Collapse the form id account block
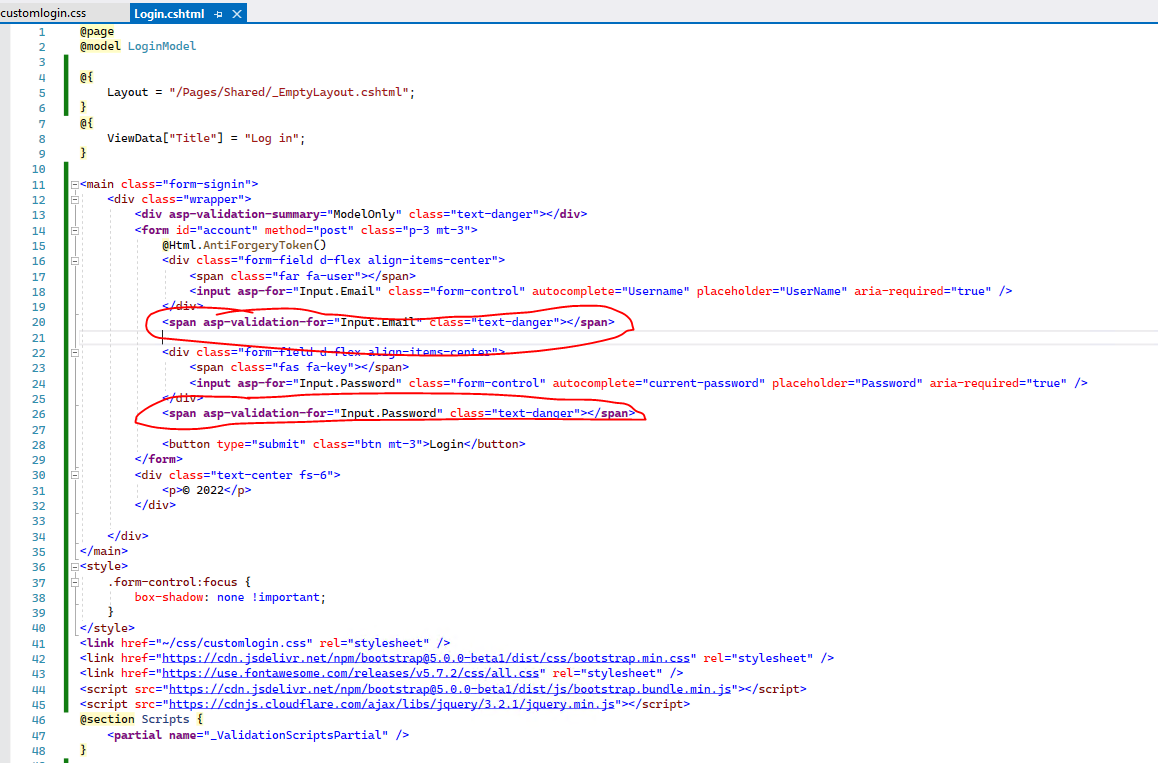Viewport: 1158px width, 763px height. click(x=75, y=230)
